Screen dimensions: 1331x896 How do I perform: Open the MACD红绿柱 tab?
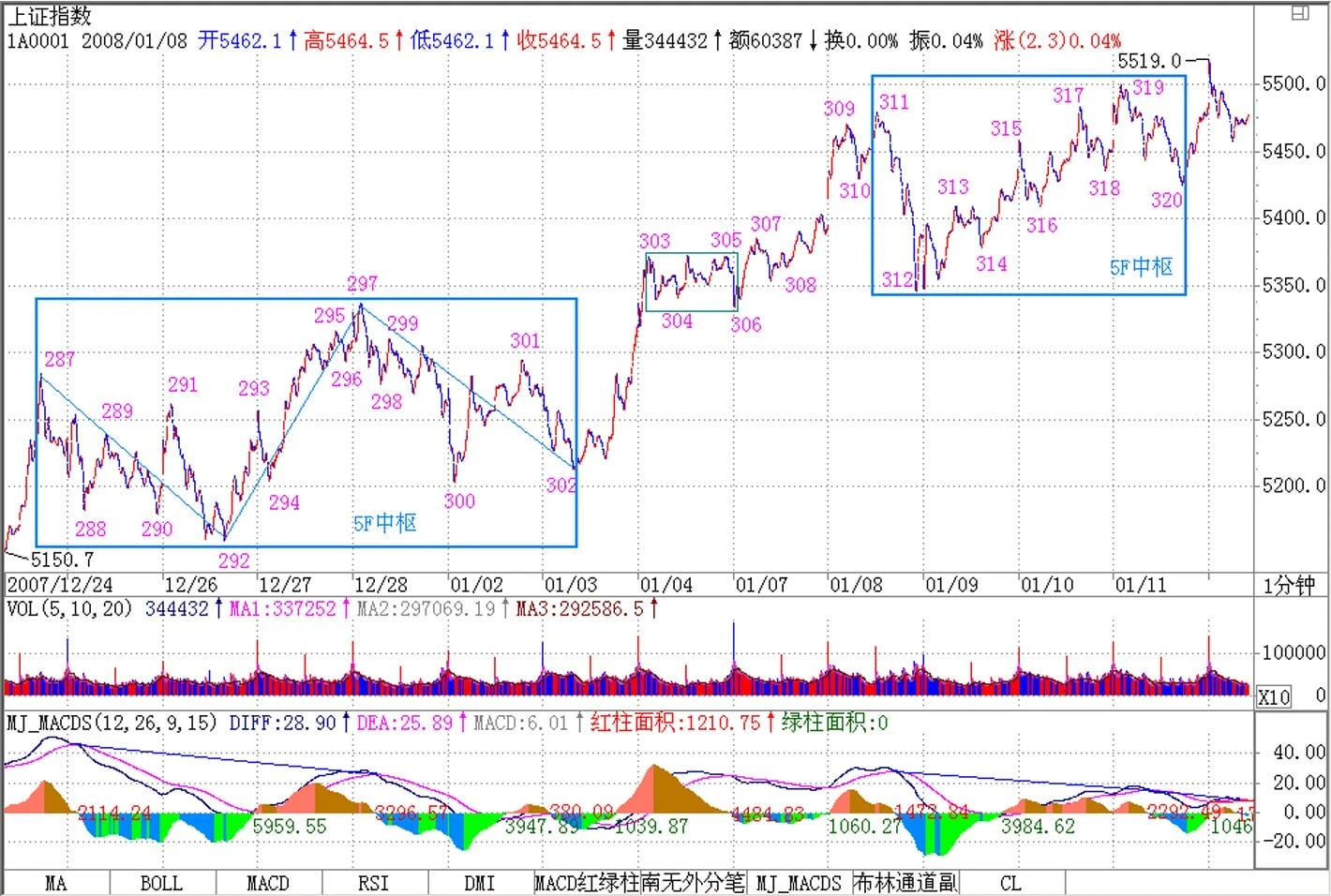[x=587, y=883]
